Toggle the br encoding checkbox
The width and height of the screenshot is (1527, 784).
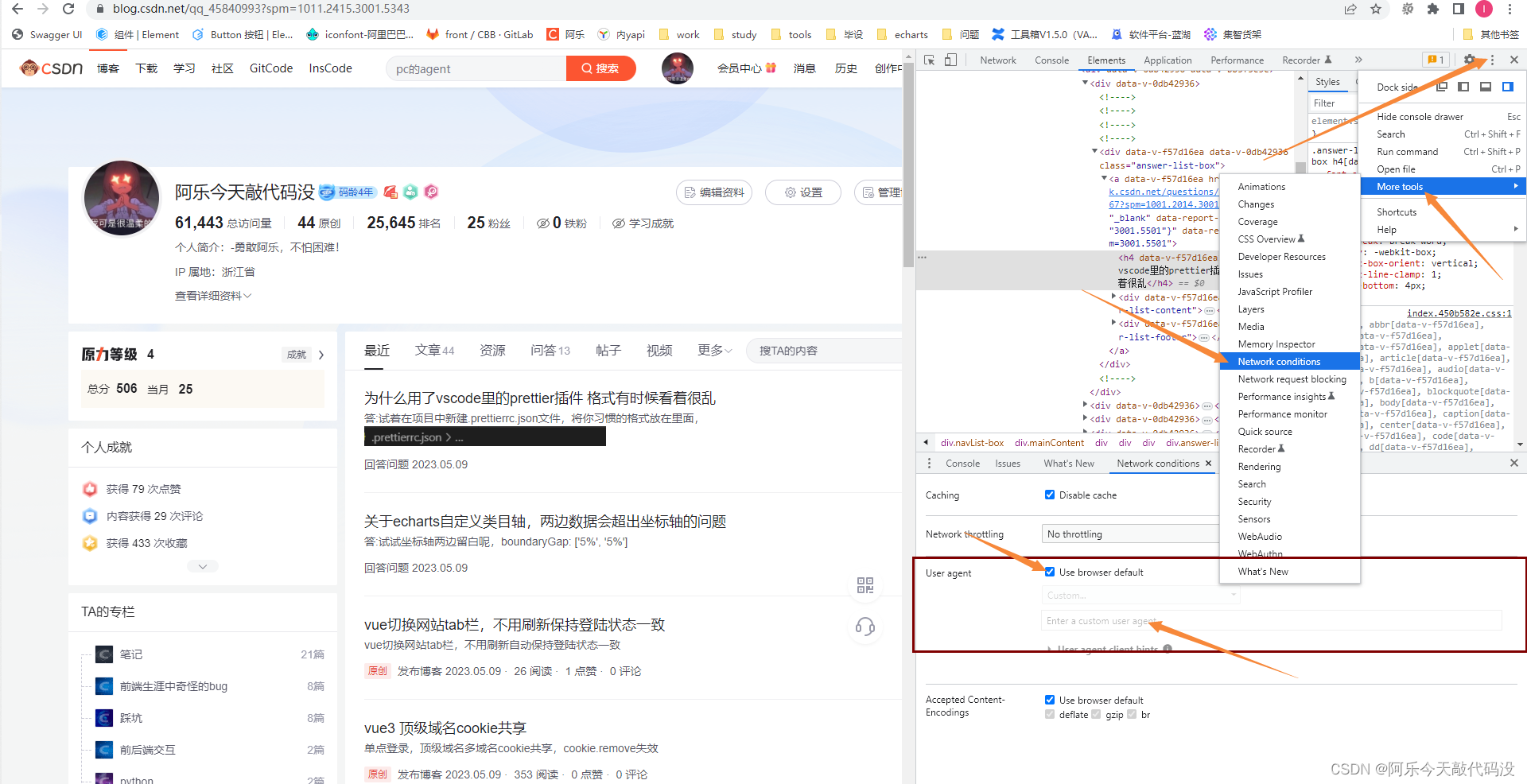point(1132,714)
